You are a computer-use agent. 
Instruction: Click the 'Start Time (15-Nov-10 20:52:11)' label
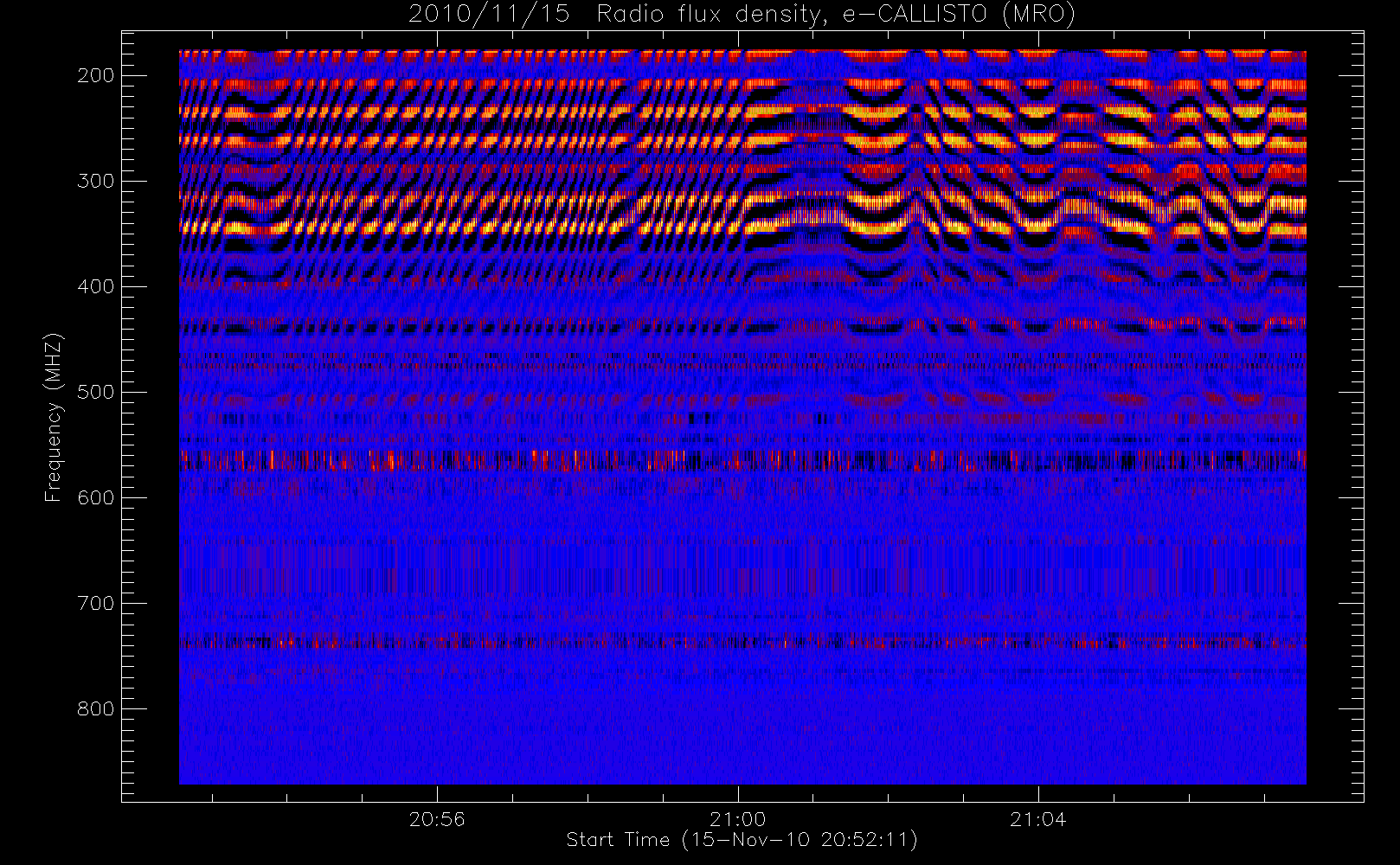click(x=742, y=840)
